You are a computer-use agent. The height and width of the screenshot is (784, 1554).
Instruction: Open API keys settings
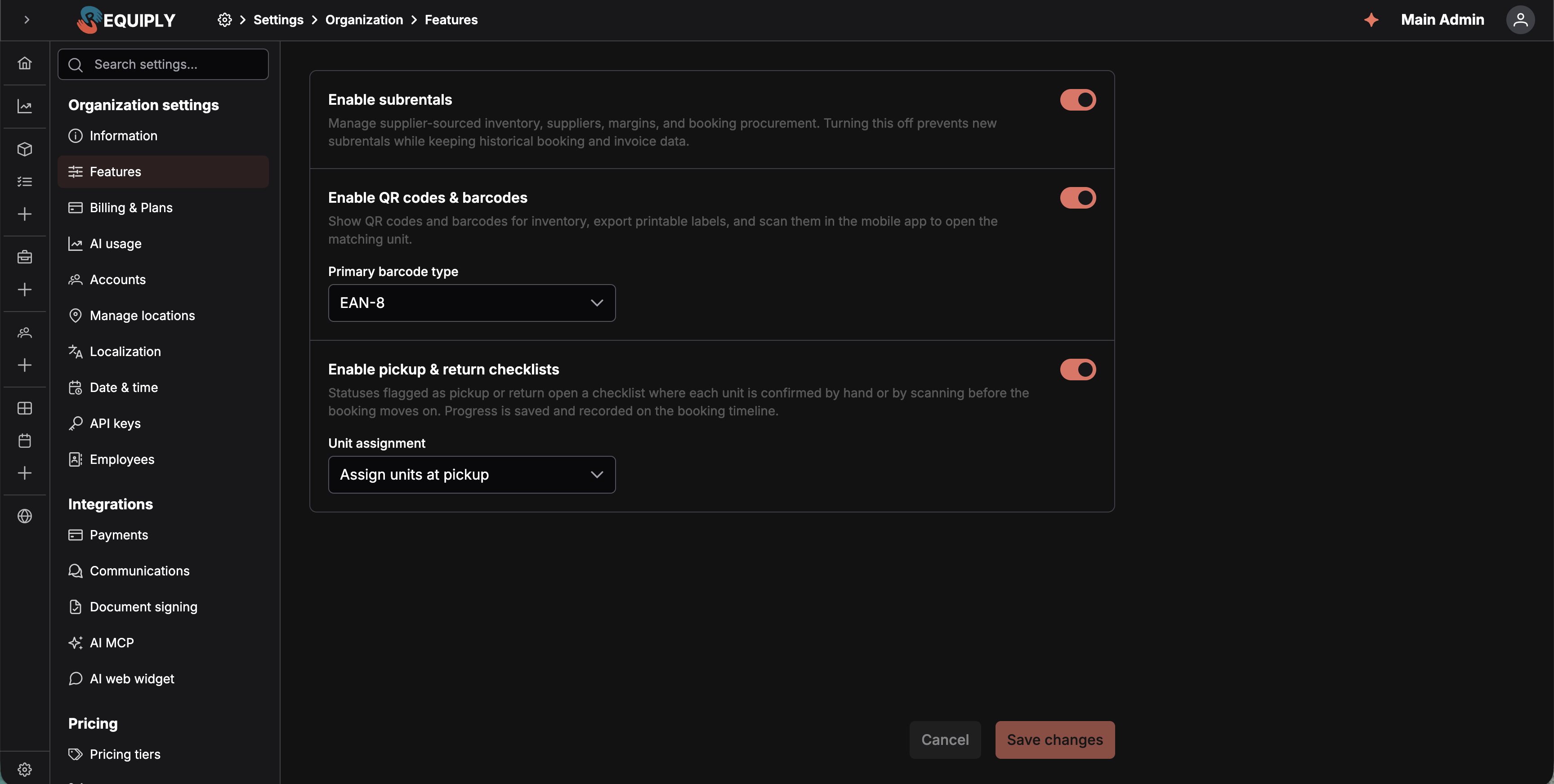tap(163, 423)
